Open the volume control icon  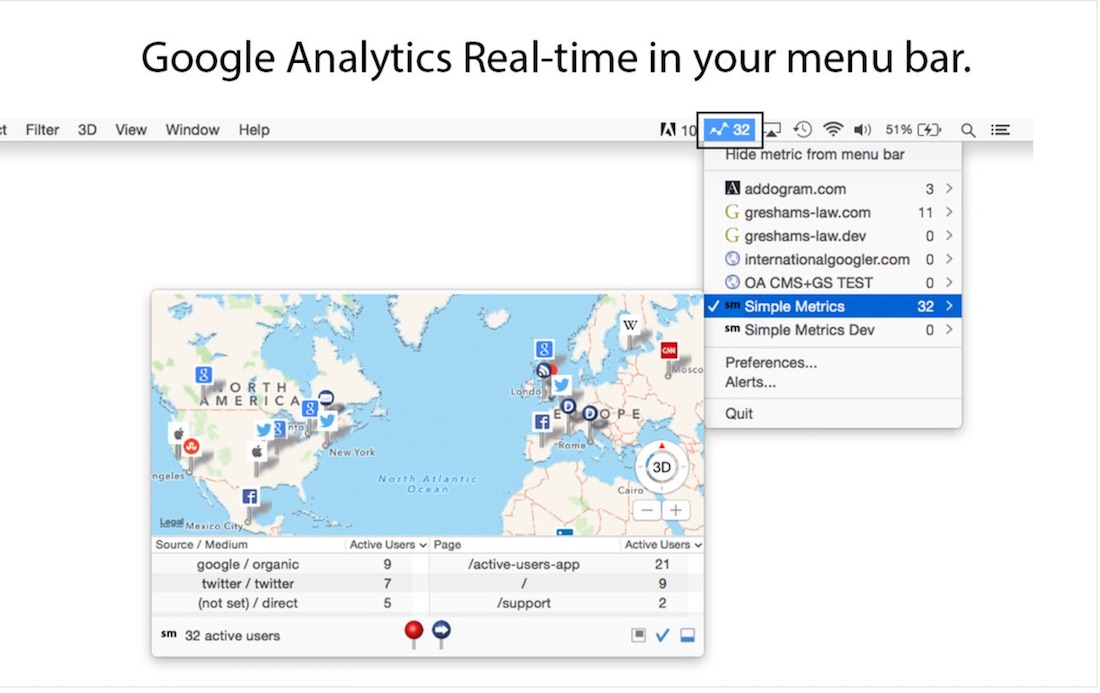[862, 130]
